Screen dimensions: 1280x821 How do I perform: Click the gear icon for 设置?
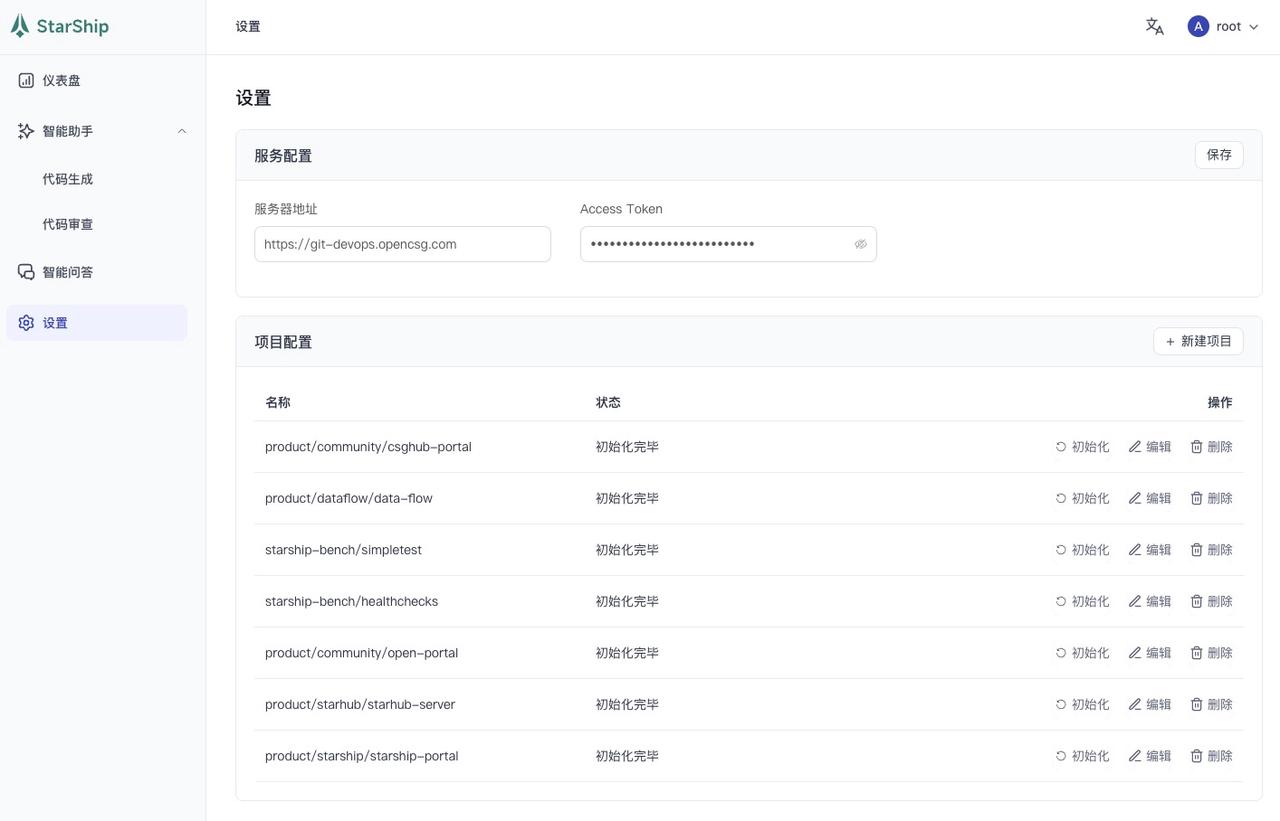(26, 323)
